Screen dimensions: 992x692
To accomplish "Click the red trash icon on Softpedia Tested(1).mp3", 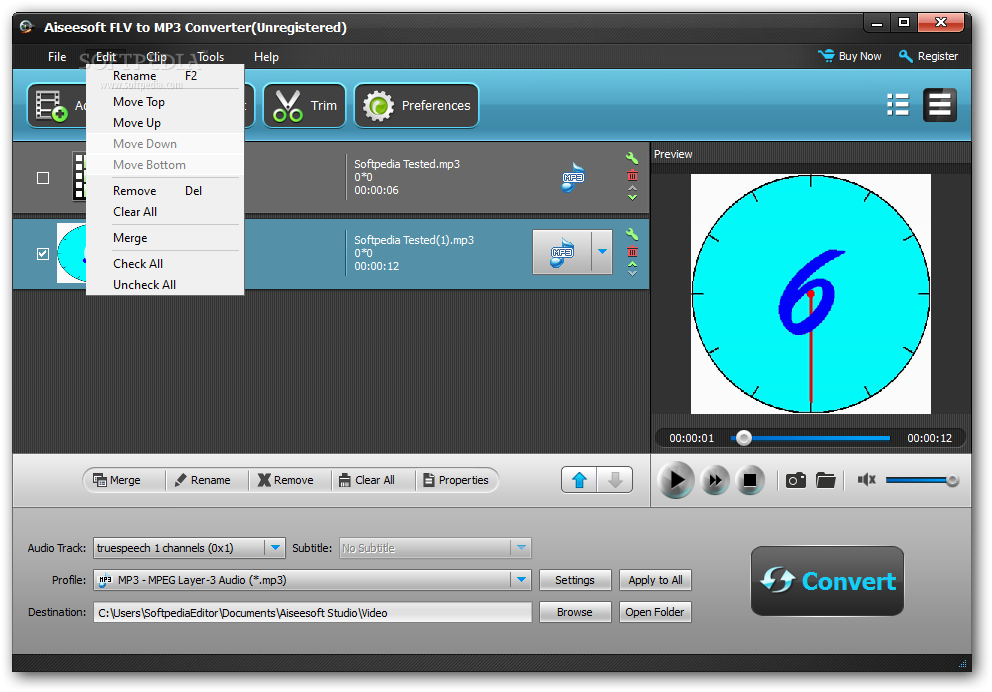I will 632,251.
